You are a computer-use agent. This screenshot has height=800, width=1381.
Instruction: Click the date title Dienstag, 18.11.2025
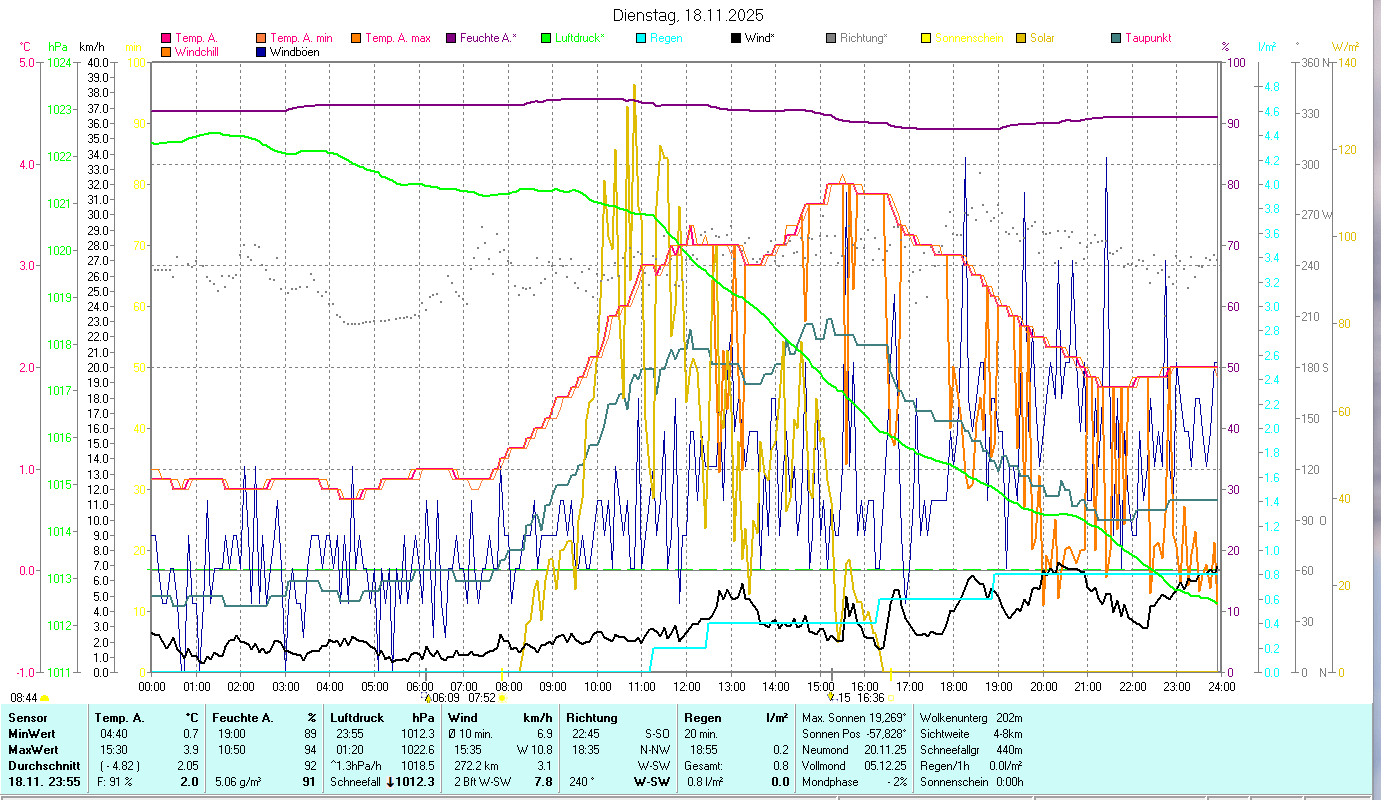(688, 15)
